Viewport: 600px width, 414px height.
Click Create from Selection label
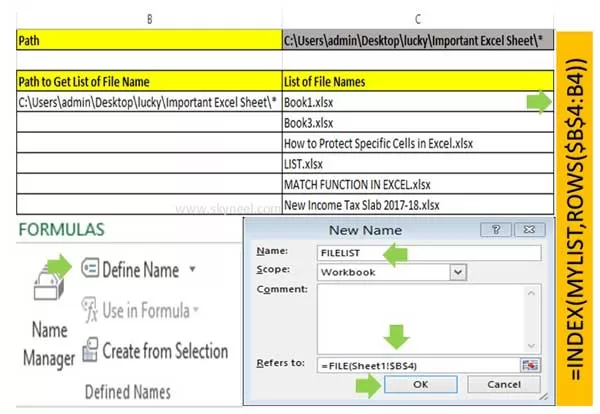pyautogui.click(x=165, y=351)
